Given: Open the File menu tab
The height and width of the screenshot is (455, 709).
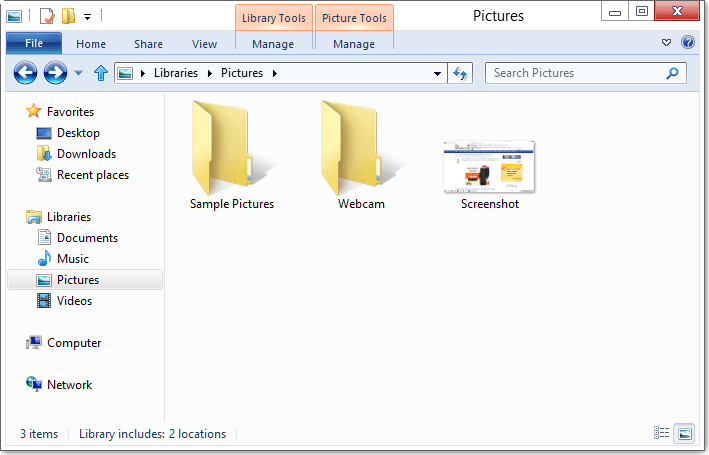Looking at the screenshot, I should click(33, 44).
